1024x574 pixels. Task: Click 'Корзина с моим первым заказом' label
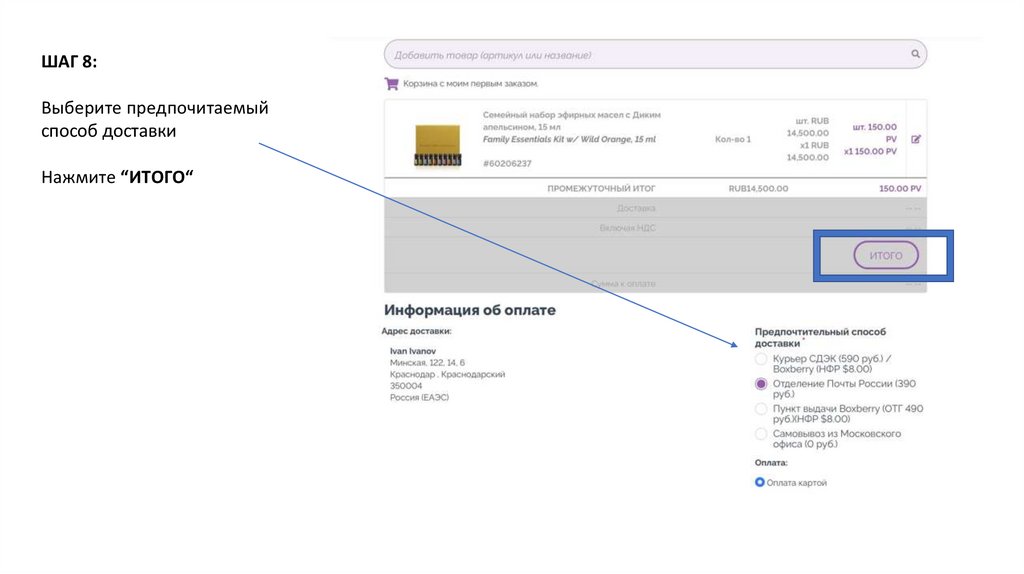(x=470, y=84)
